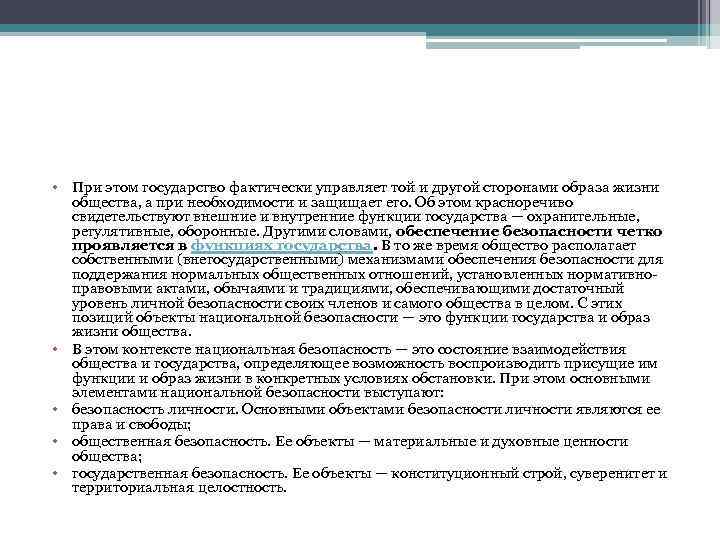
Task: Click line 'правовыми актами, обычаями и традициями'
Action: click(348, 289)
